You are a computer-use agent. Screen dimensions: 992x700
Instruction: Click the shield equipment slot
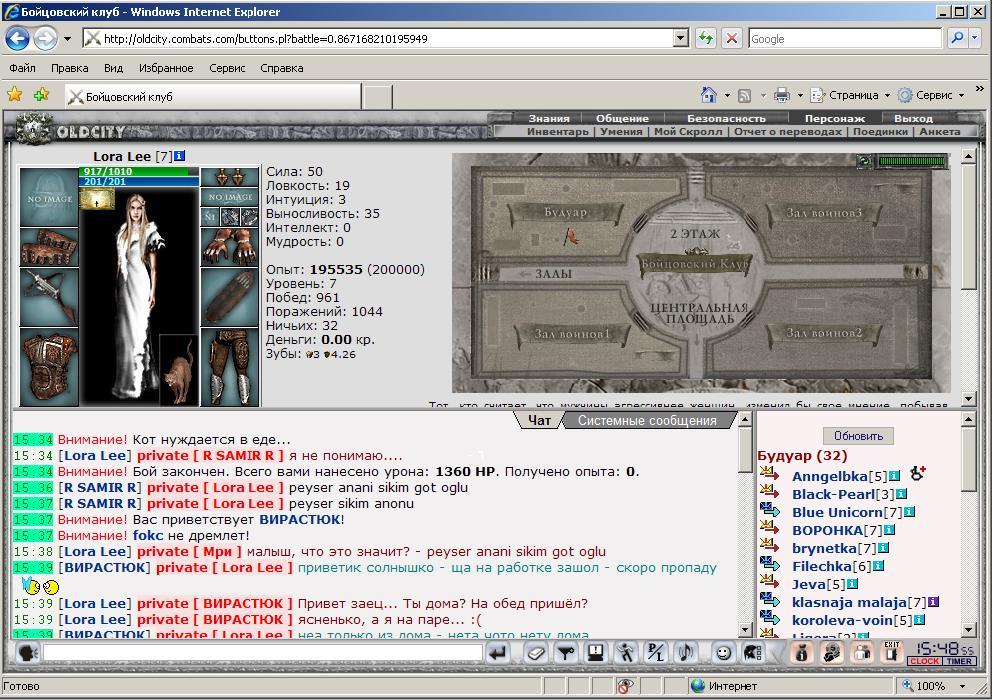click(230, 297)
